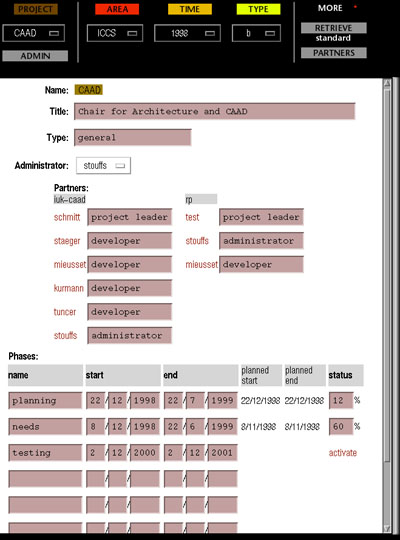Open the 1998 time dropdown
The height and width of the screenshot is (540, 400).
[x=187, y=33]
